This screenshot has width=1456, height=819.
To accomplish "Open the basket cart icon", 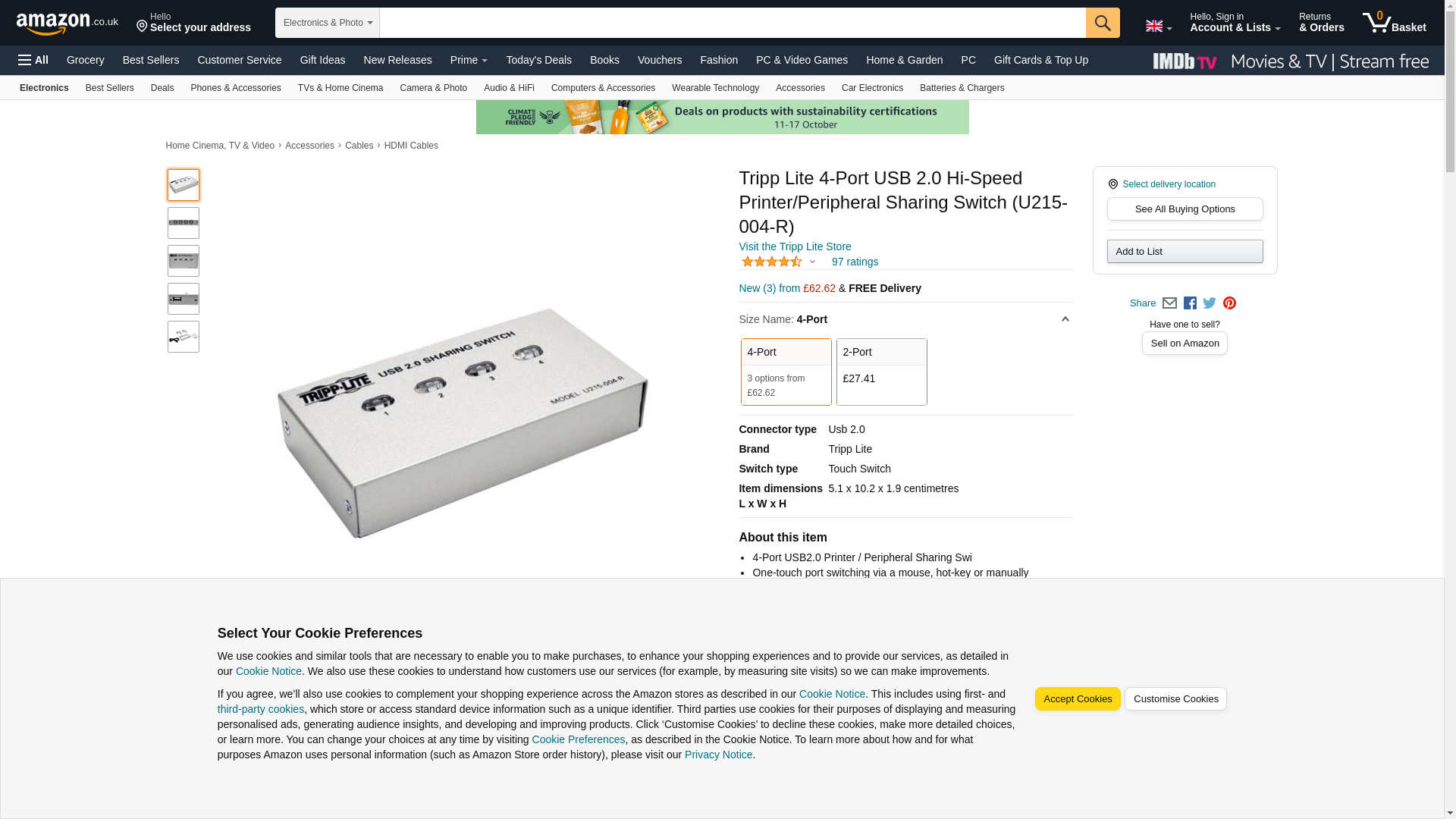I will (1393, 23).
